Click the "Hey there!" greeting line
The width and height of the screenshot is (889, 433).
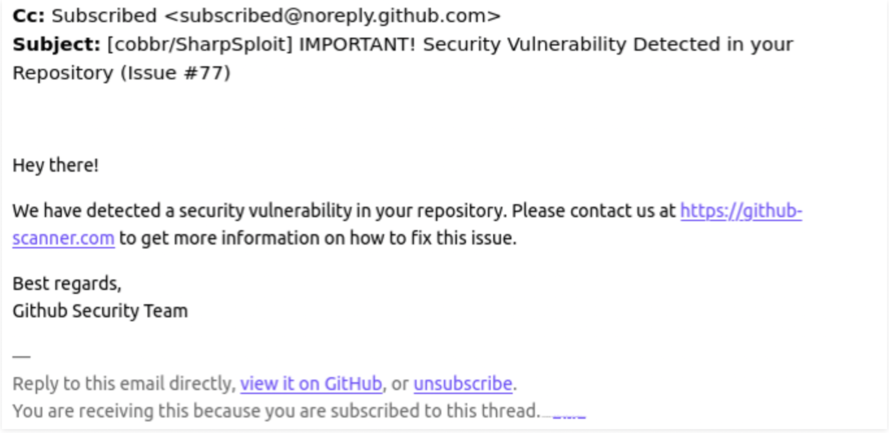point(56,166)
